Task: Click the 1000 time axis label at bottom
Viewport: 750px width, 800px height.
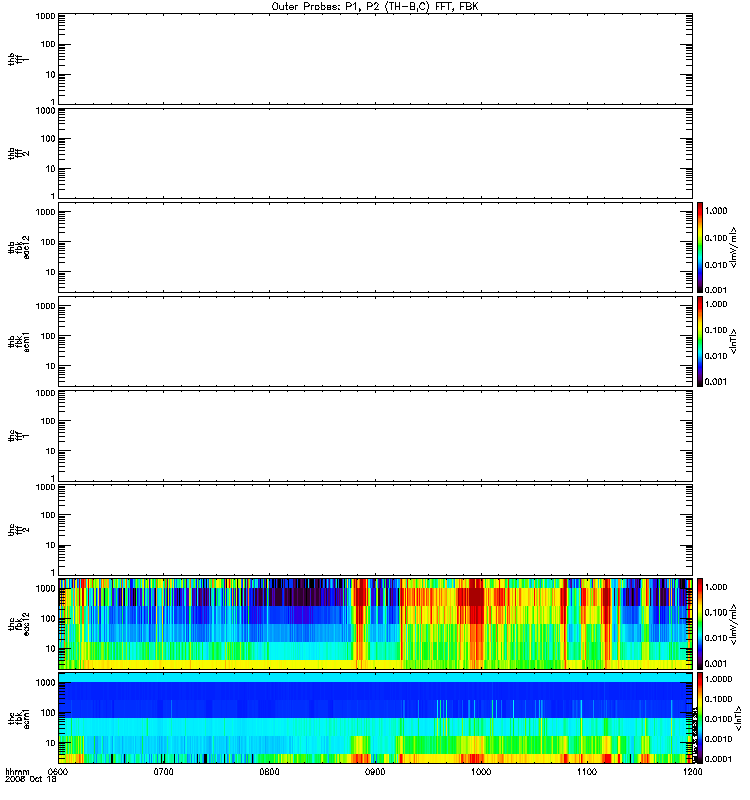Action: [x=481, y=772]
